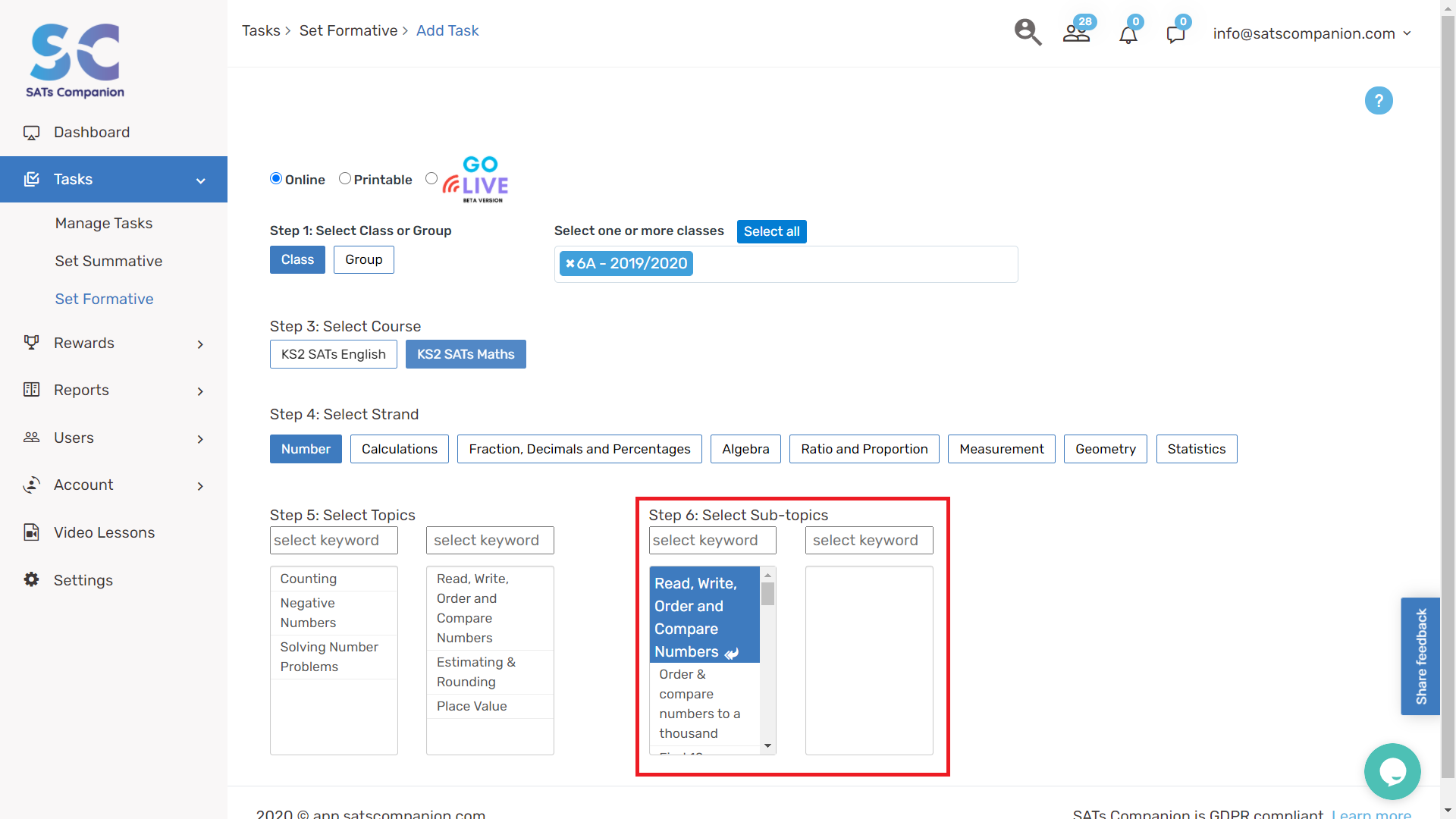Click second Step 5 topics keyword field
1456x819 pixels.
click(x=490, y=540)
